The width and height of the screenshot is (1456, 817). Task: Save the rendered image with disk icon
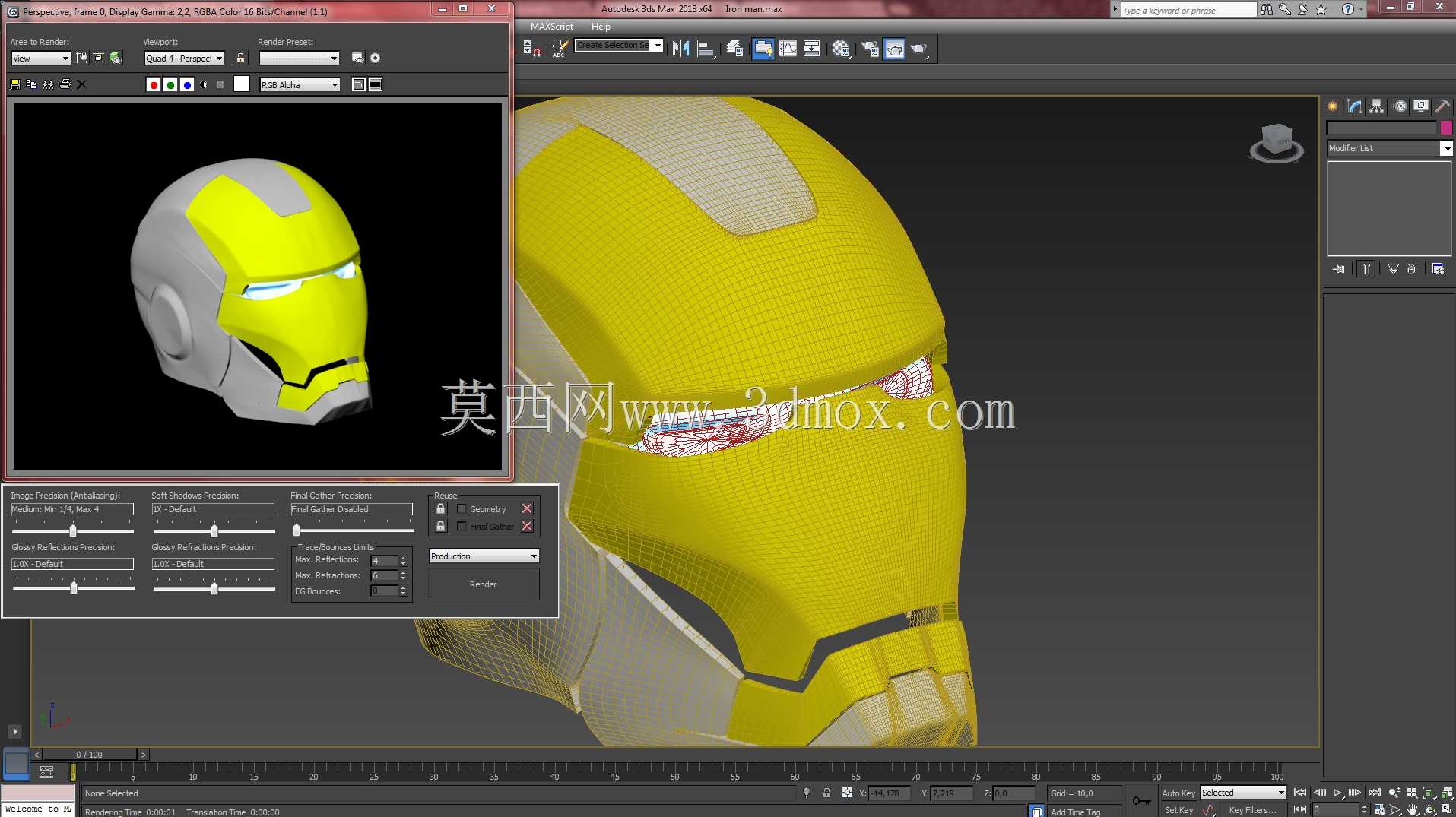click(15, 84)
